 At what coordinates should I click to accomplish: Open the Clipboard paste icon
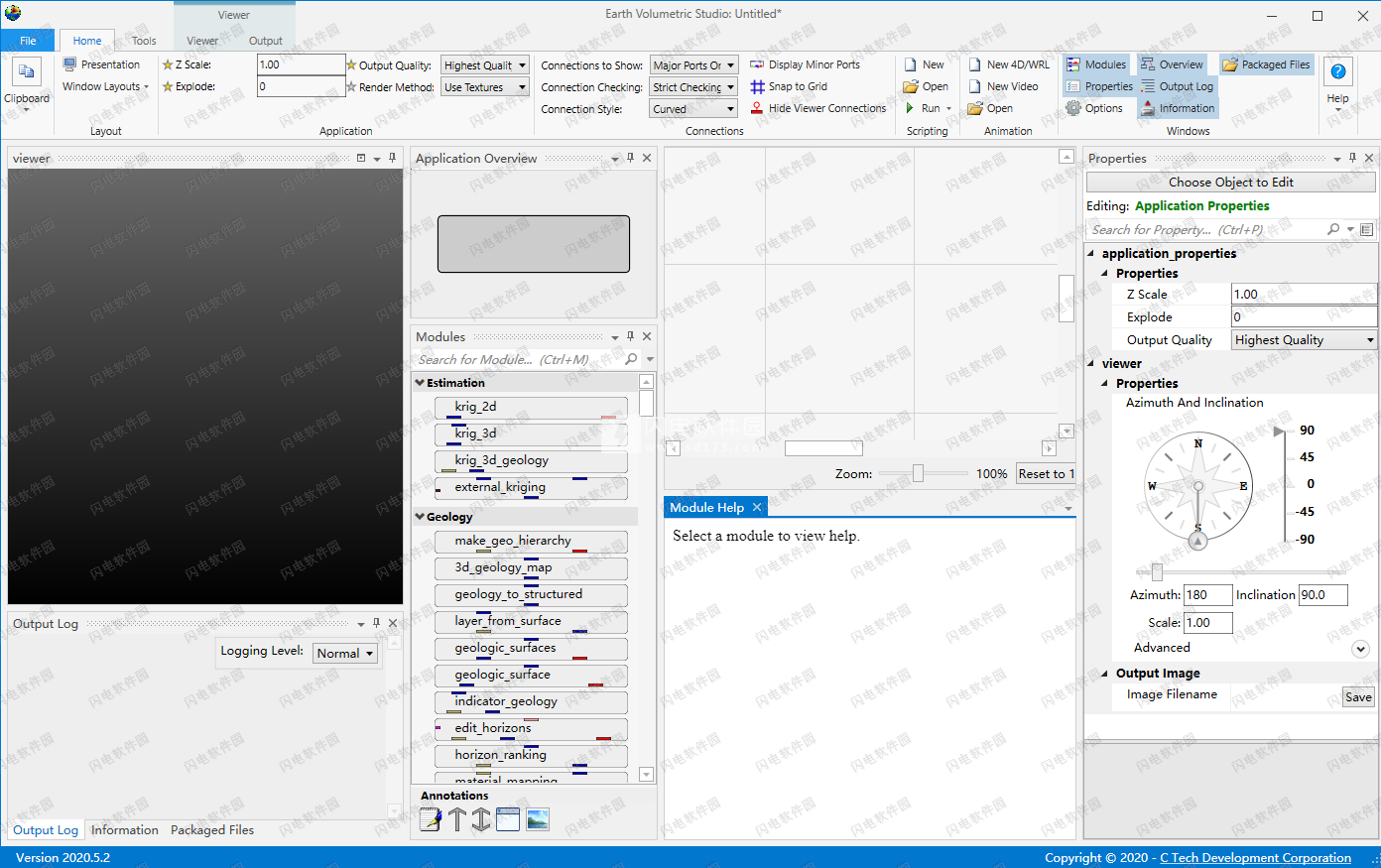click(27, 72)
